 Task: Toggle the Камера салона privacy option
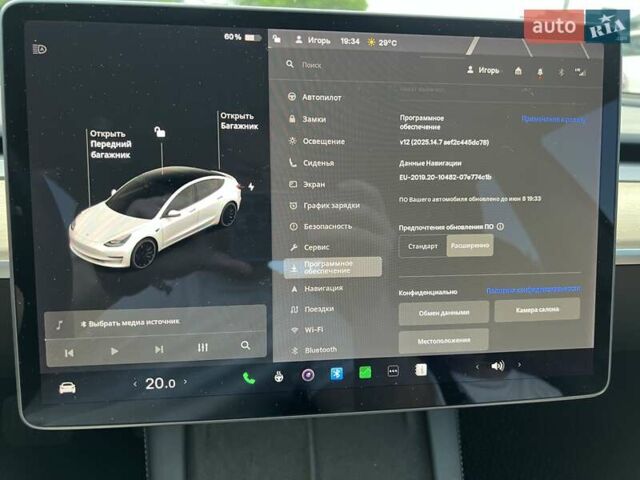537,310
